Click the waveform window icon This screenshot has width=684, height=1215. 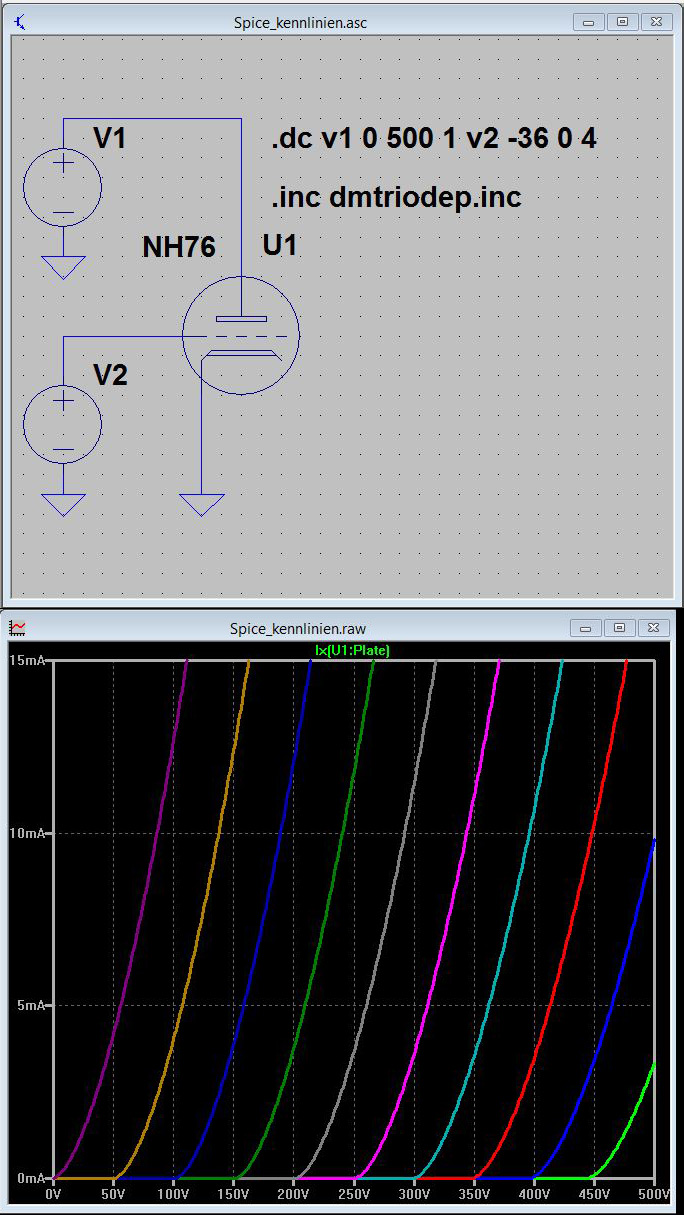pos(17,628)
